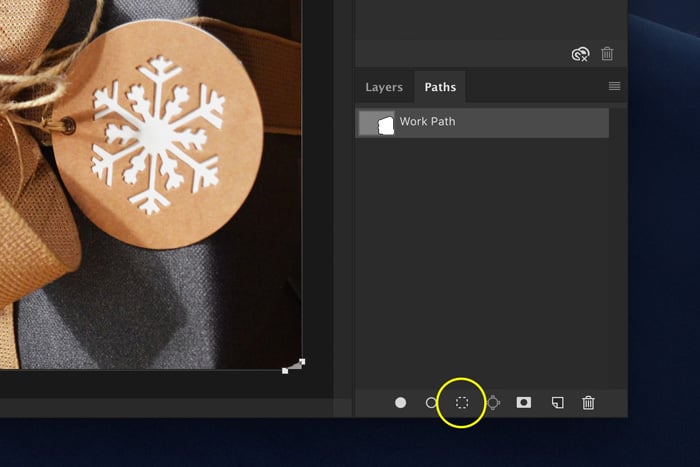Image resolution: width=700 pixels, height=467 pixels.
Task: Click the Work Path thumbnail
Action: pos(377,123)
